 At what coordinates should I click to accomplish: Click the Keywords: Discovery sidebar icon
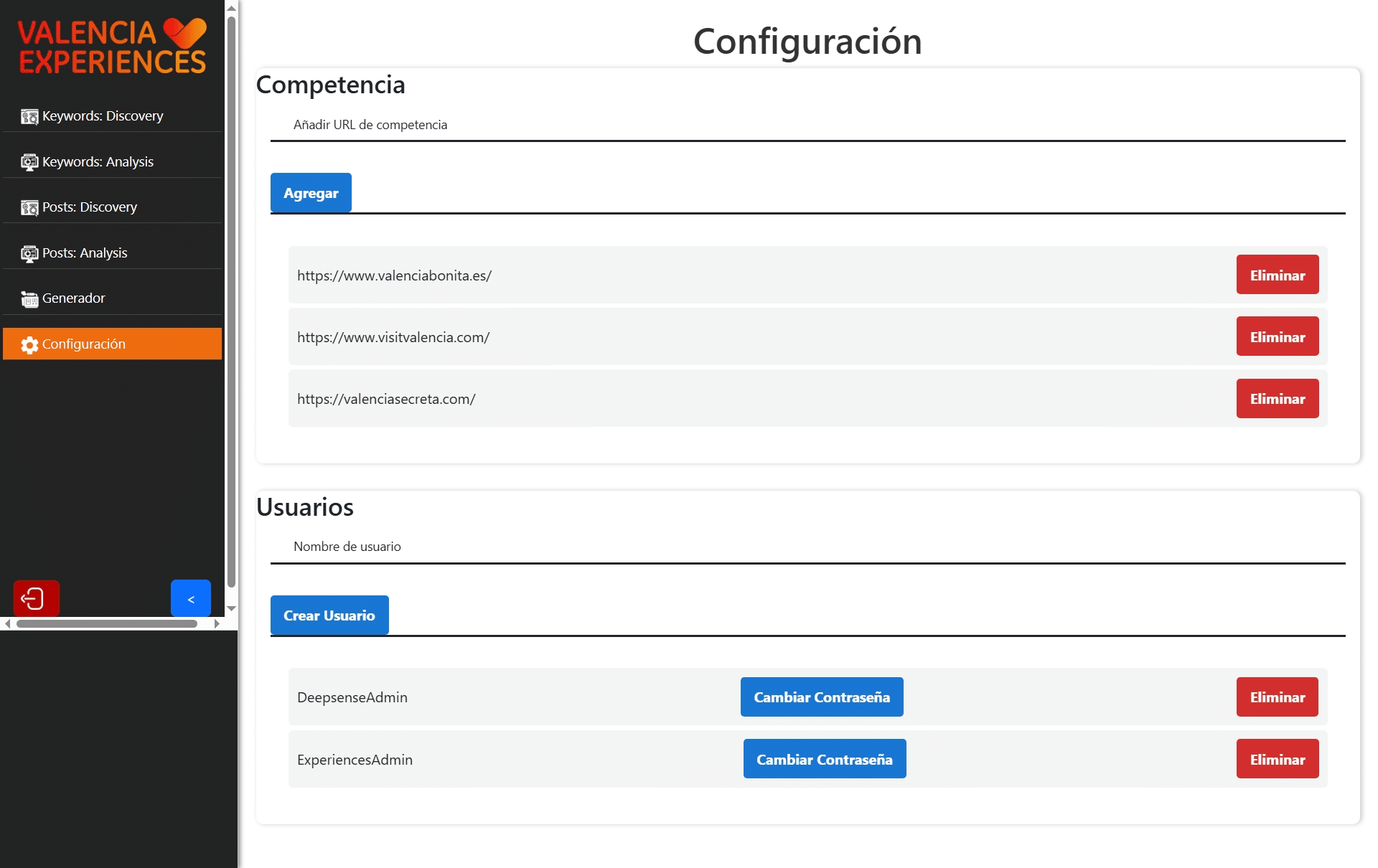pos(29,116)
